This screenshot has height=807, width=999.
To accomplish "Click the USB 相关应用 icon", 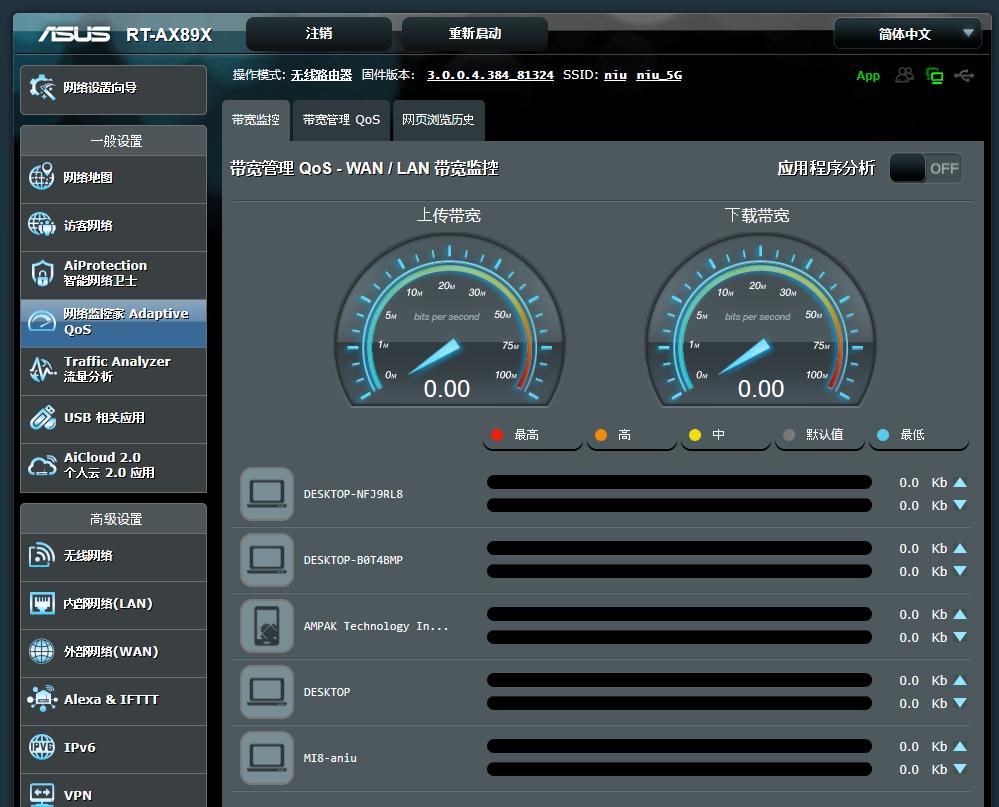I will coord(42,417).
